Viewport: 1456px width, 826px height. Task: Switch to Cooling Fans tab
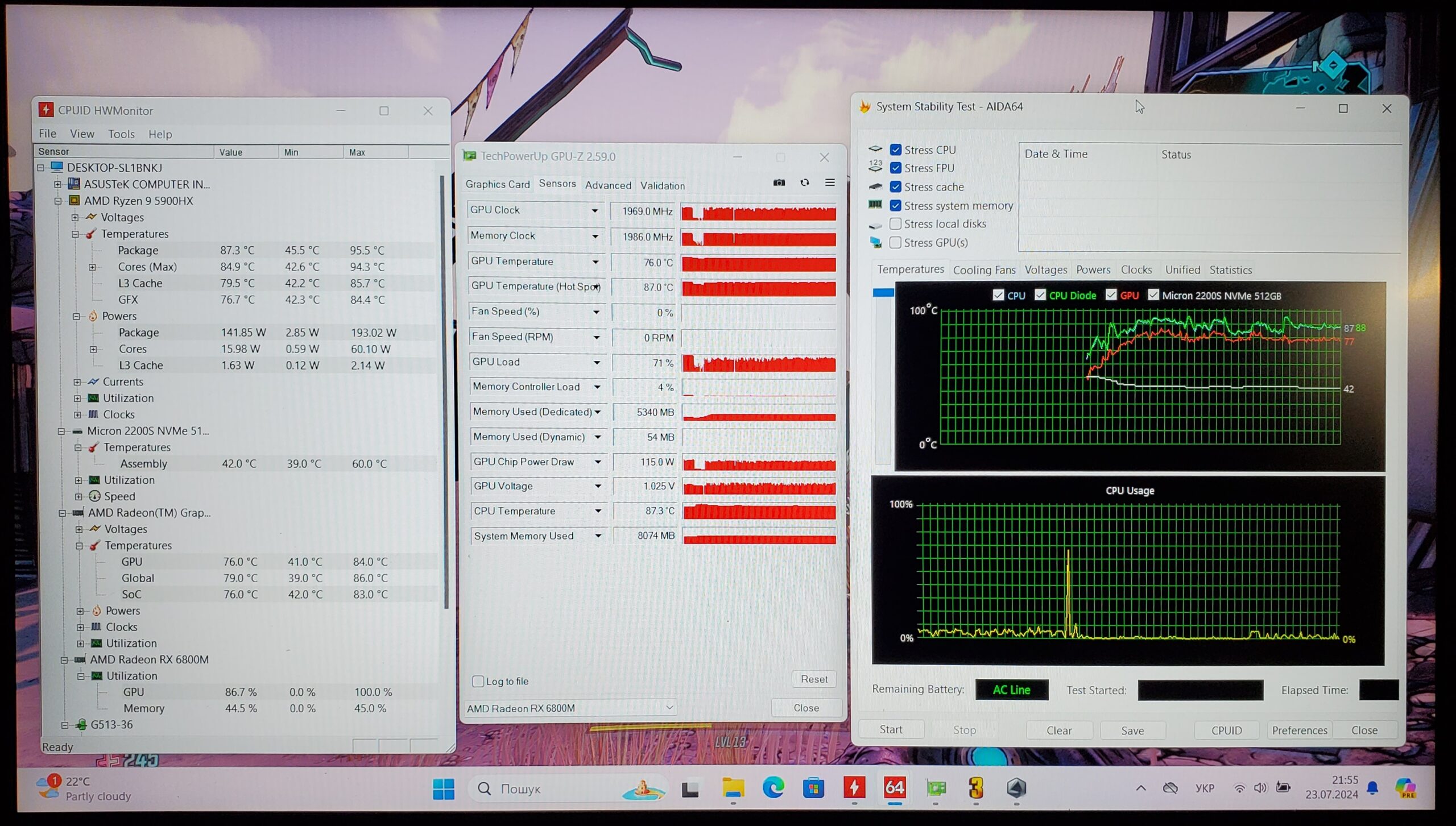click(x=984, y=270)
